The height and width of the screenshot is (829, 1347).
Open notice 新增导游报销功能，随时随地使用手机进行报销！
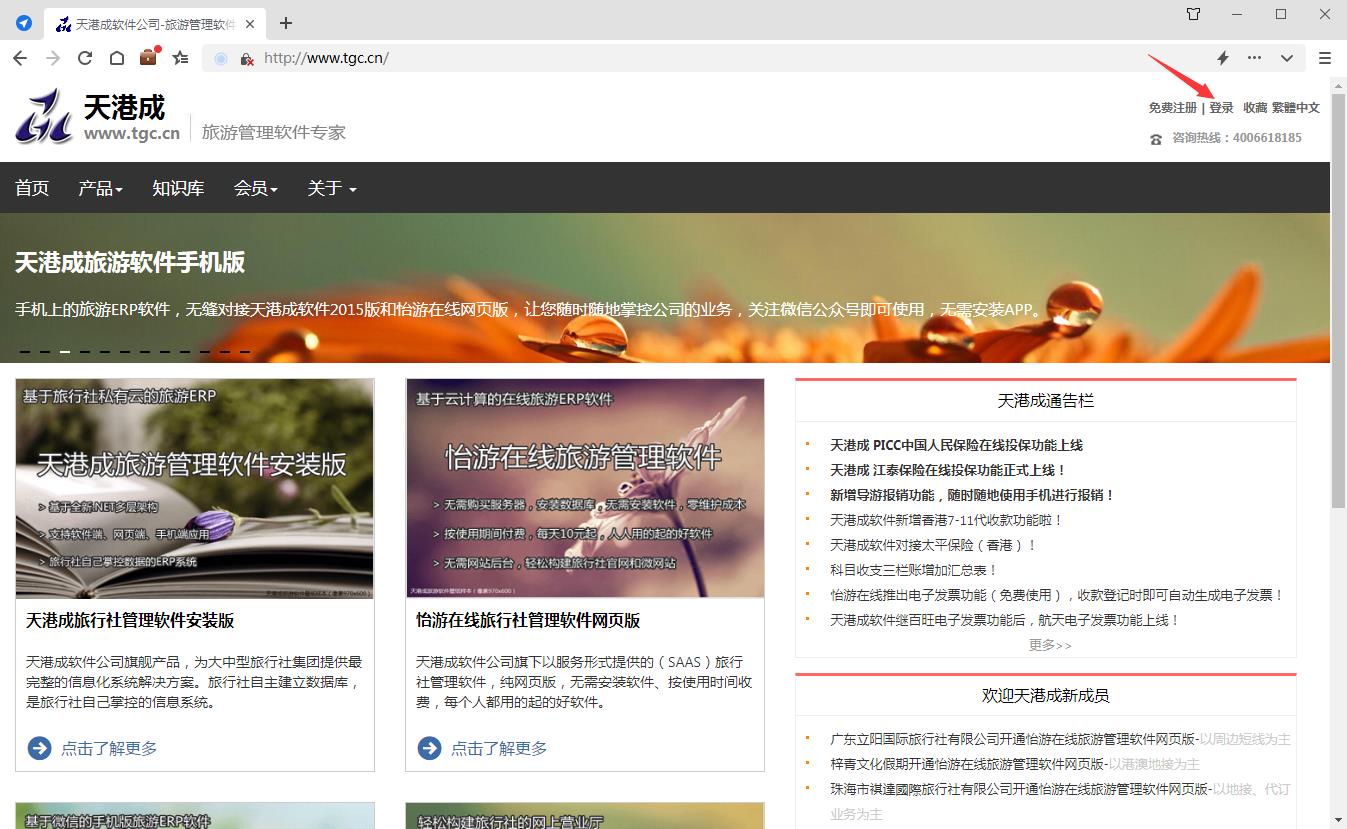[x=972, y=495]
